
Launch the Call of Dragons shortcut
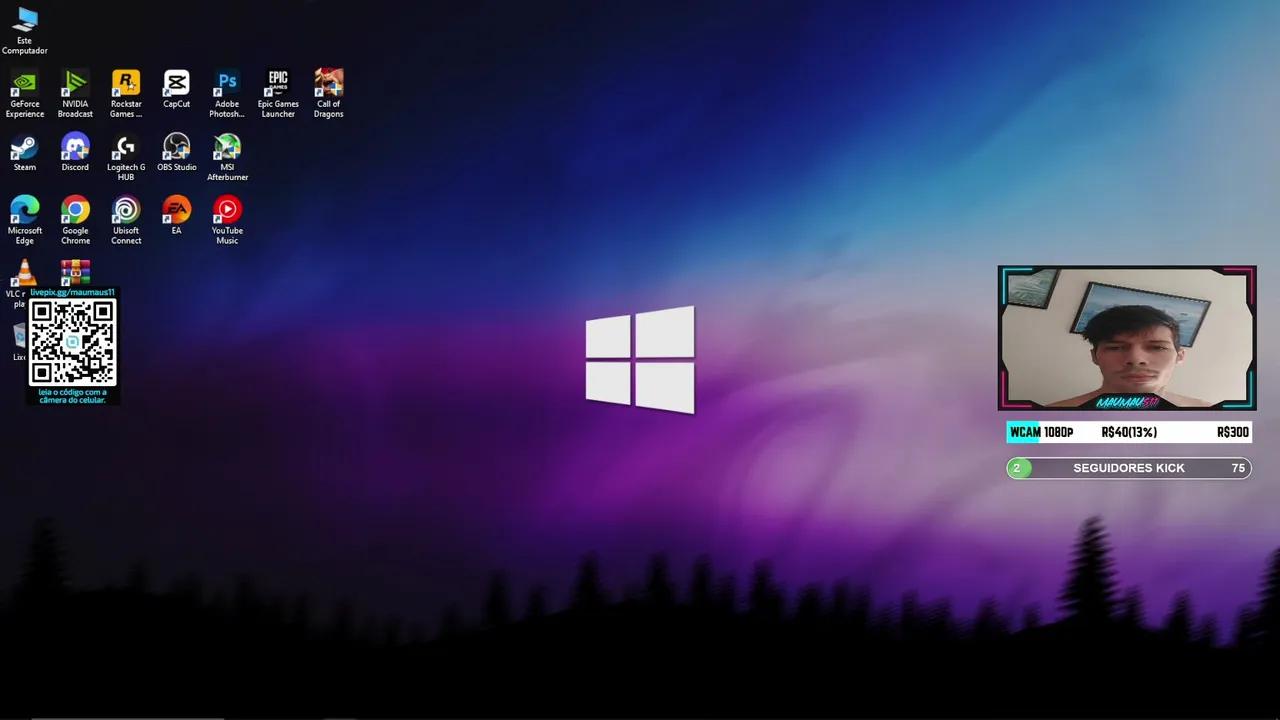[x=329, y=94]
